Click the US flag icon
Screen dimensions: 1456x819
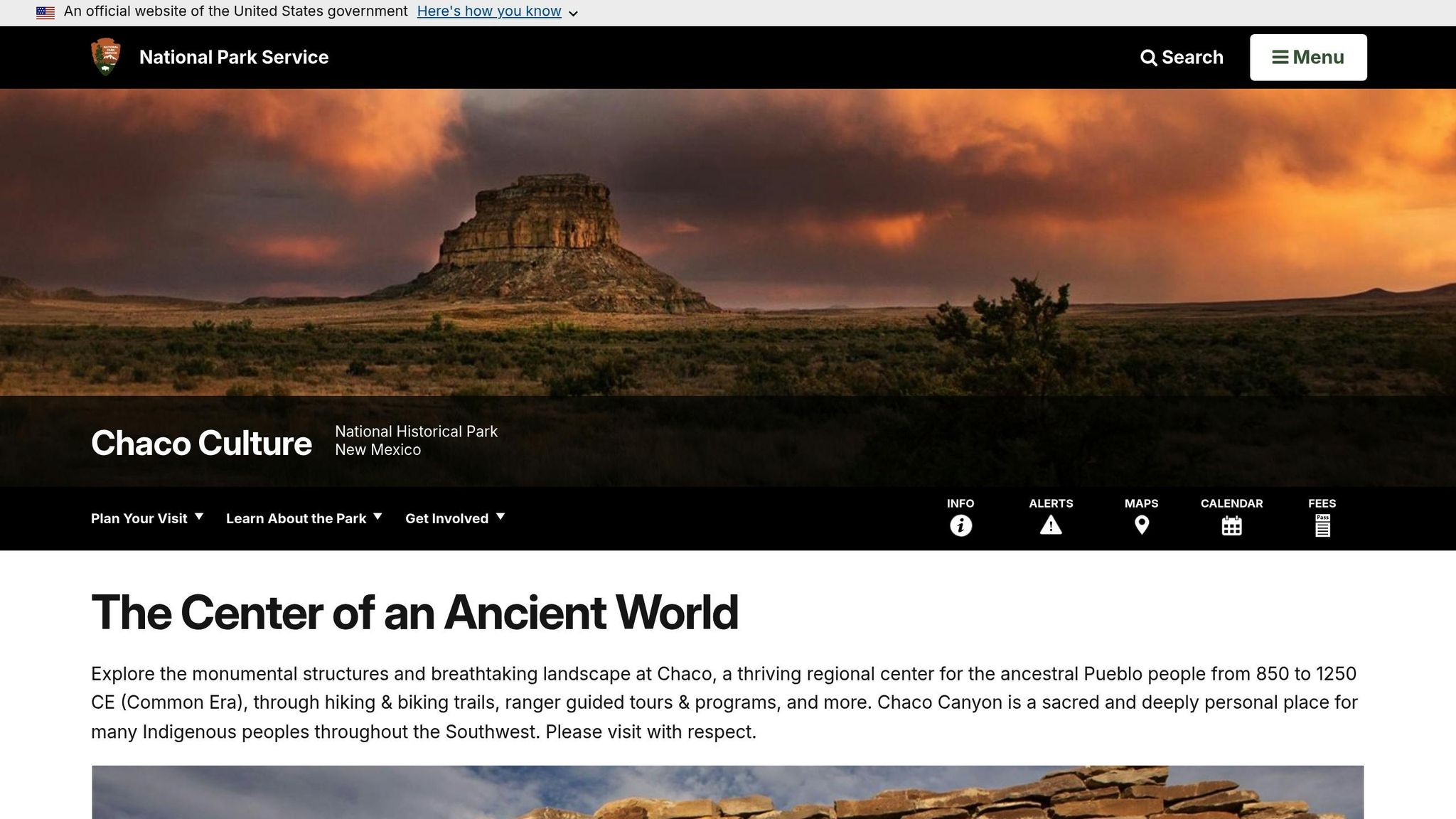[x=45, y=12]
